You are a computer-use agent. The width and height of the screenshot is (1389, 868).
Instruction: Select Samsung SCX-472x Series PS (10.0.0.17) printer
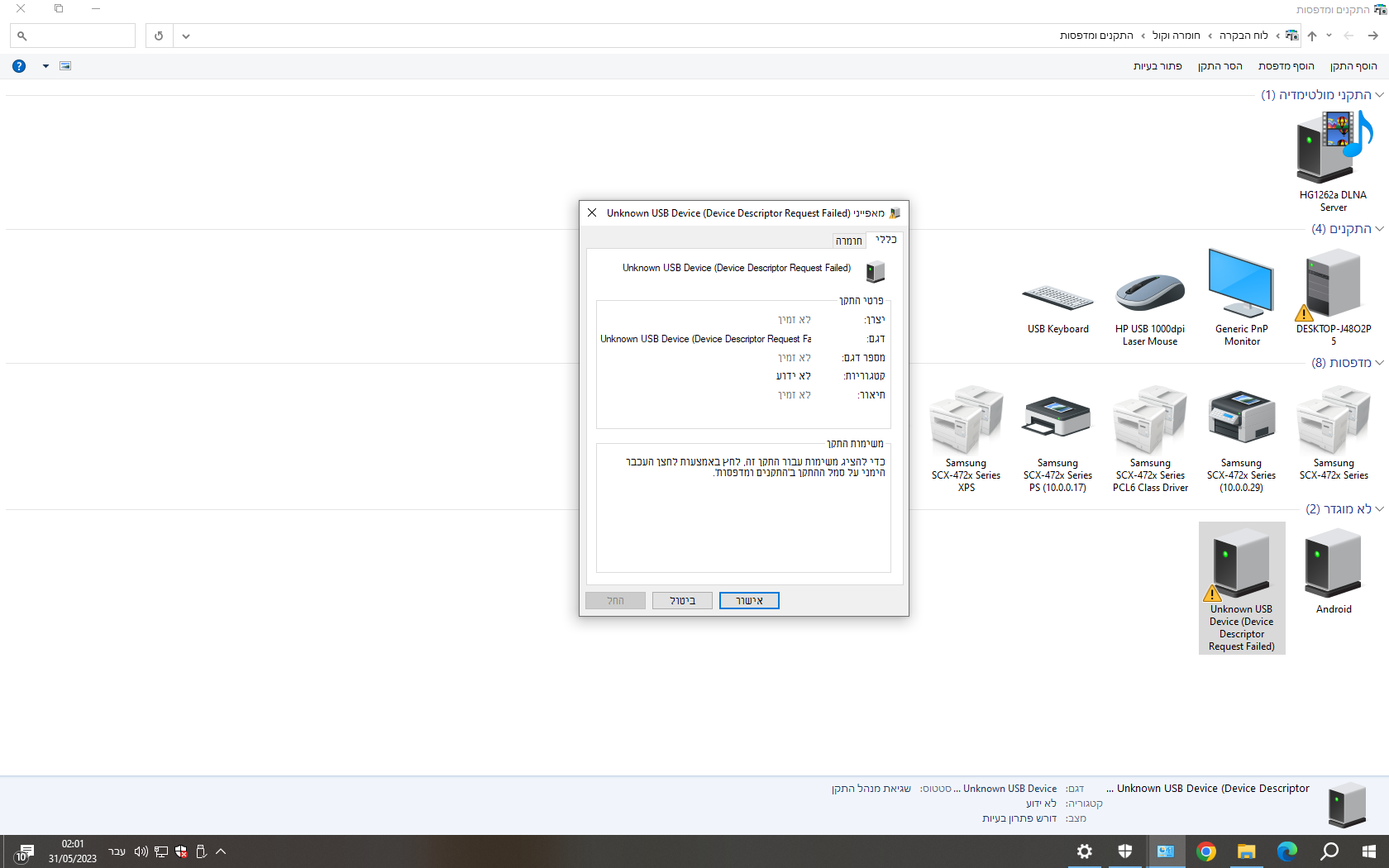point(1057,417)
